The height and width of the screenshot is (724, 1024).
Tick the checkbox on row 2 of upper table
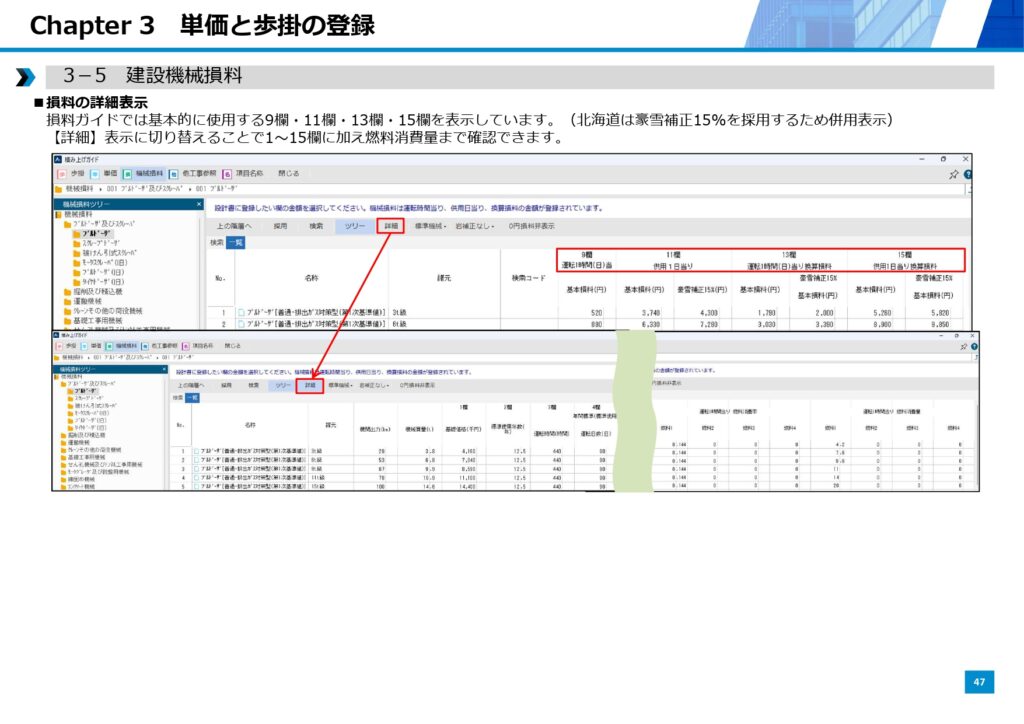[x=241, y=324]
